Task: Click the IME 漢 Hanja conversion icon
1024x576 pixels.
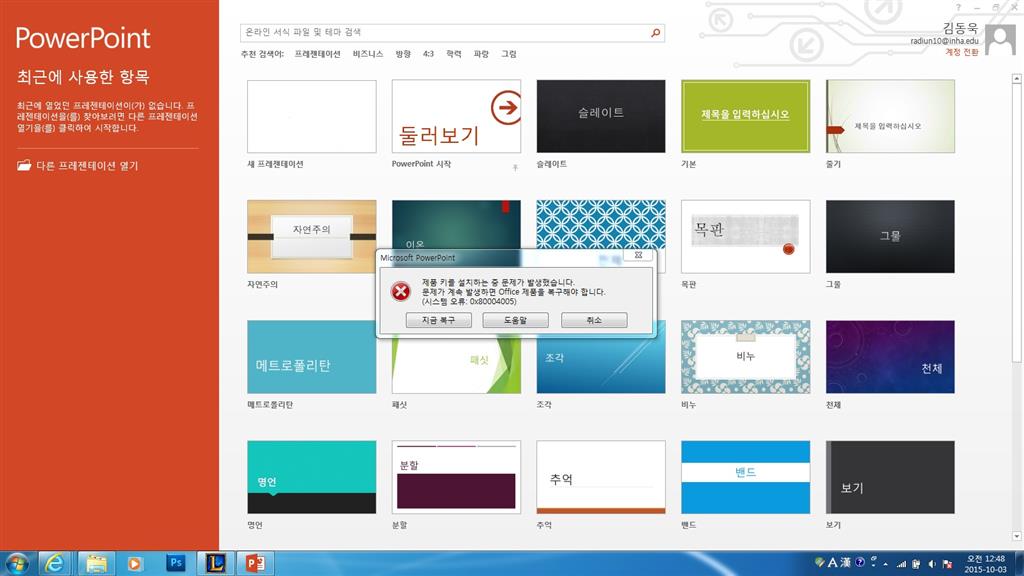Action: click(x=845, y=562)
